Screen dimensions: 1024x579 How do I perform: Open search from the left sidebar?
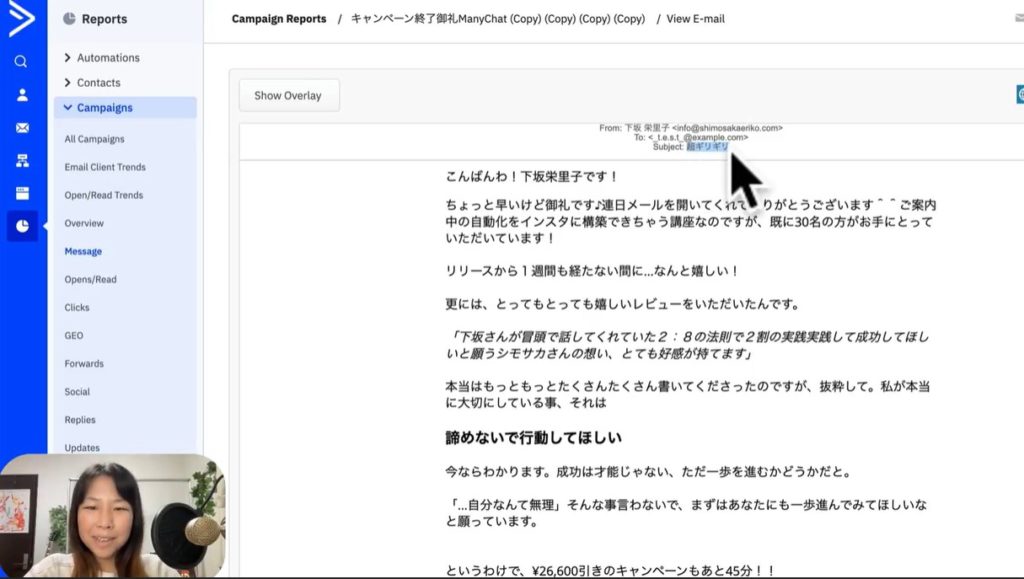[x=21, y=61]
